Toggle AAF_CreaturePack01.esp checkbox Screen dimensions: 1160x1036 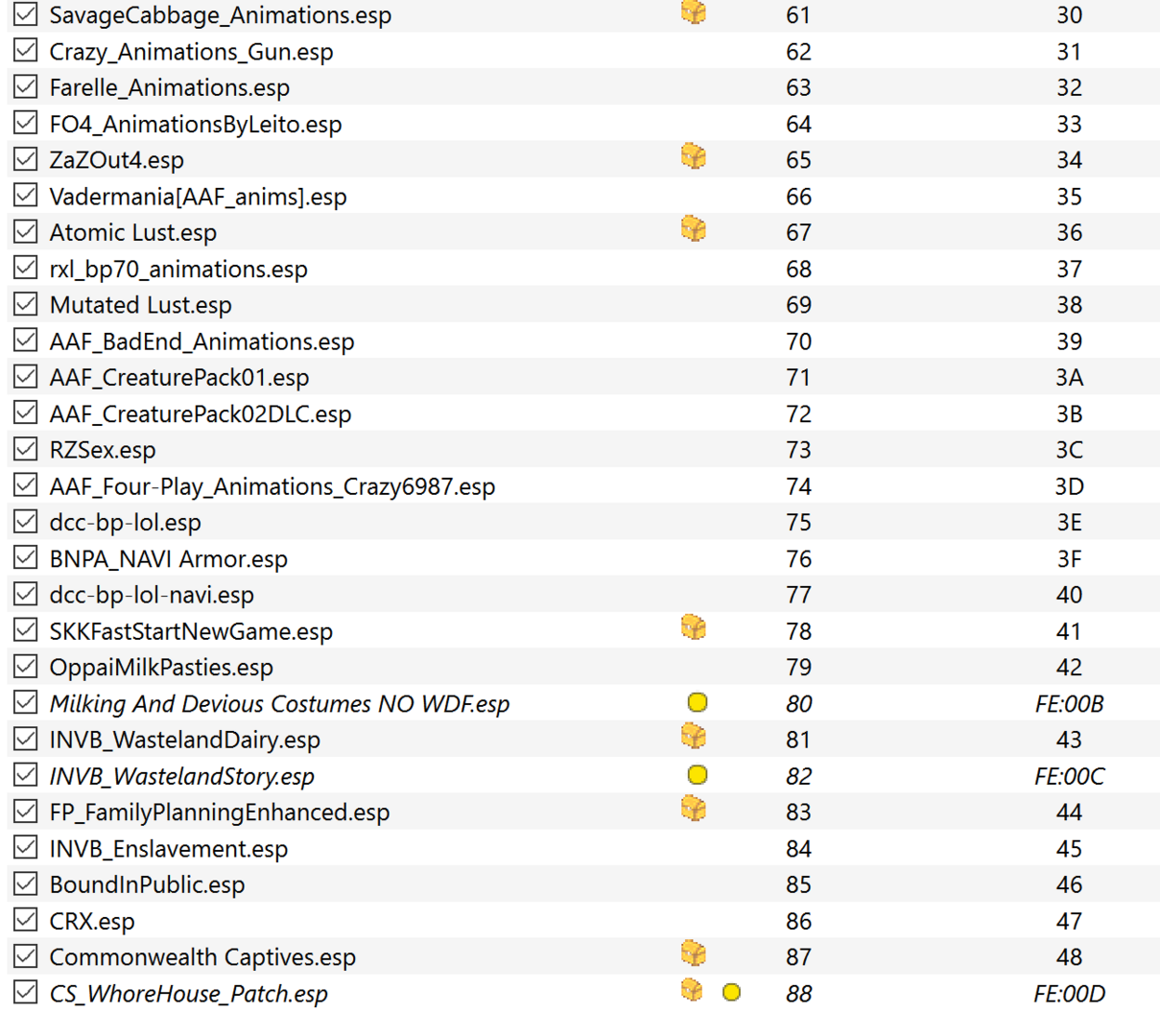26,376
